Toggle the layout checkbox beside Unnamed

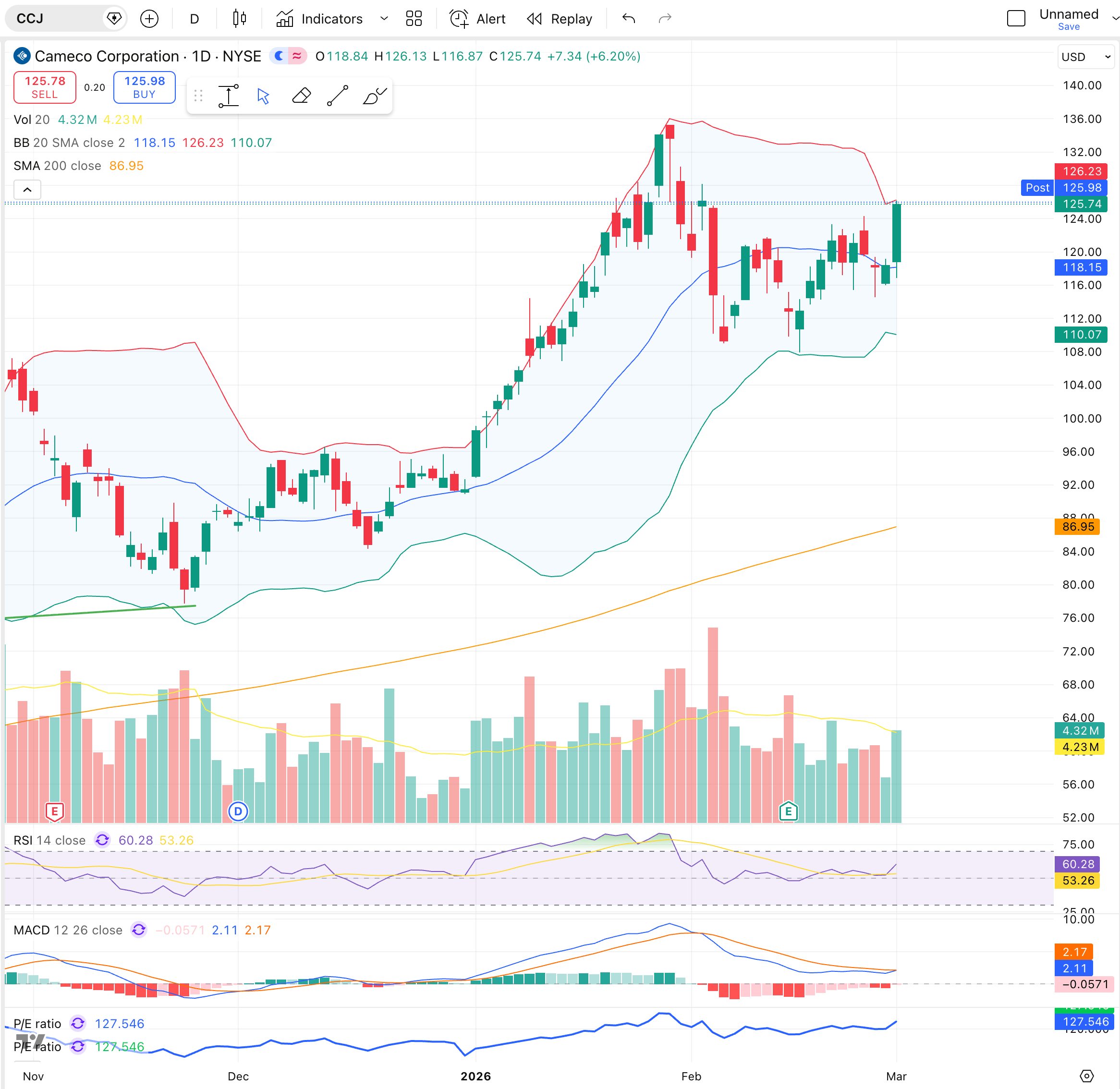[1016, 19]
